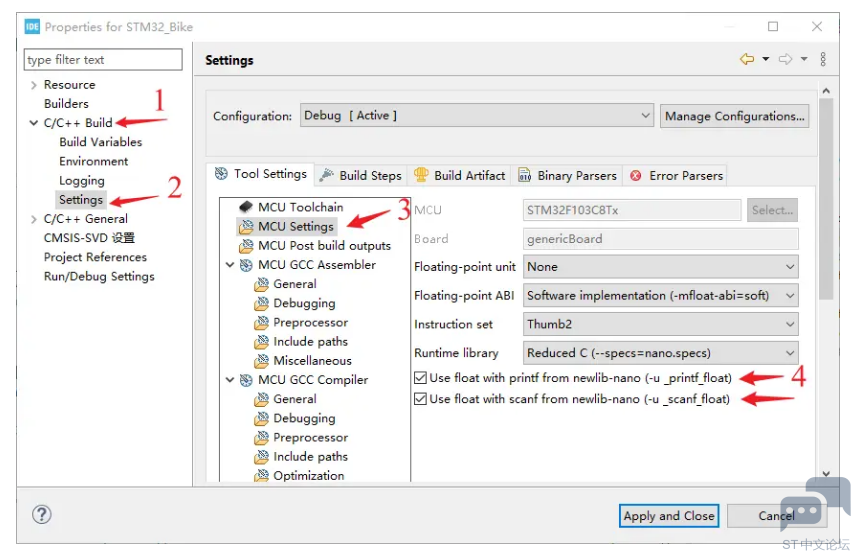Viewport: 859px width, 560px height.
Task: Click the back navigation arrow icon
Action: pyautogui.click(x=747, y=59)
